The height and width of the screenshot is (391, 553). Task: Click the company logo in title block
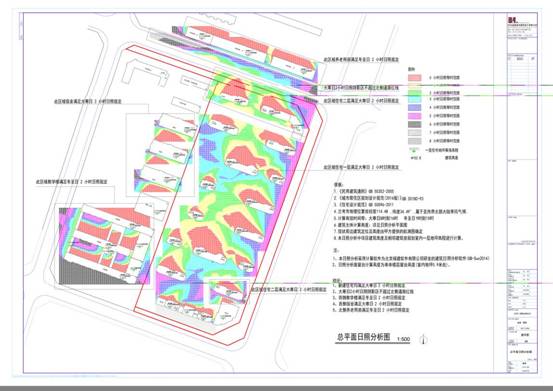[512, 21]
